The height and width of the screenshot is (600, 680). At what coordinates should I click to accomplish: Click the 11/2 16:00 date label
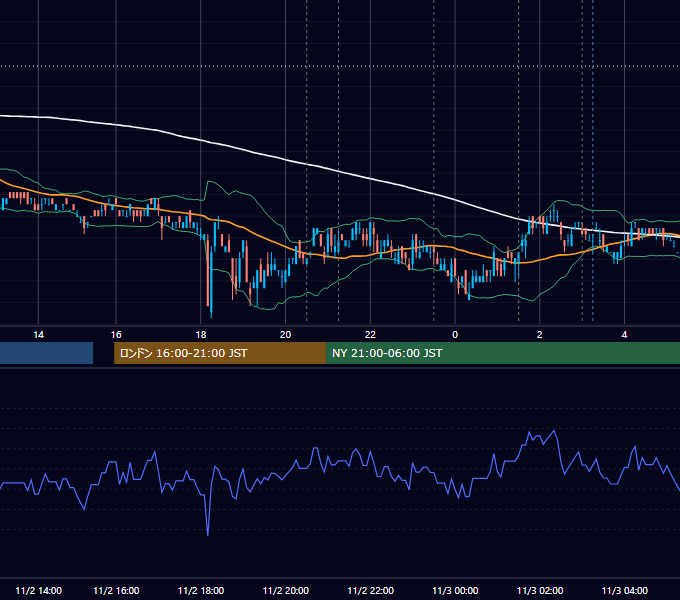pos(116,590)
